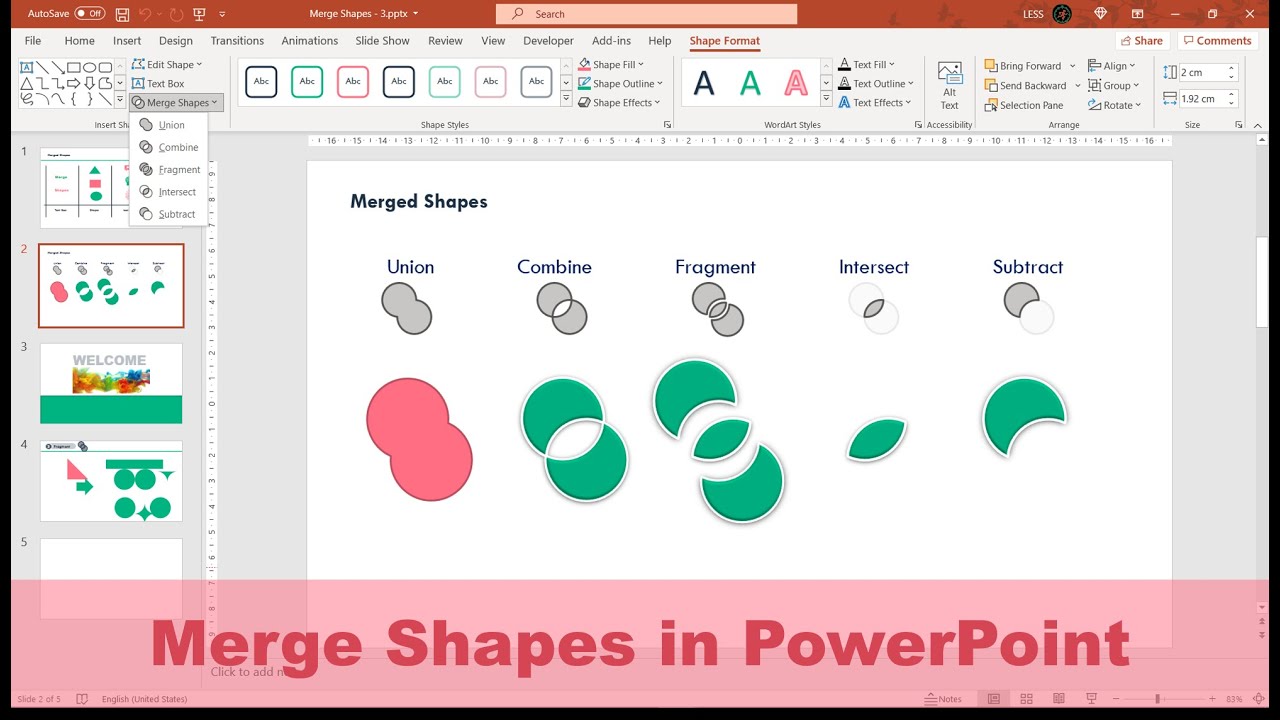Choose Subtract from Merge Shapes menu
1280x720 pixels.
168,214
